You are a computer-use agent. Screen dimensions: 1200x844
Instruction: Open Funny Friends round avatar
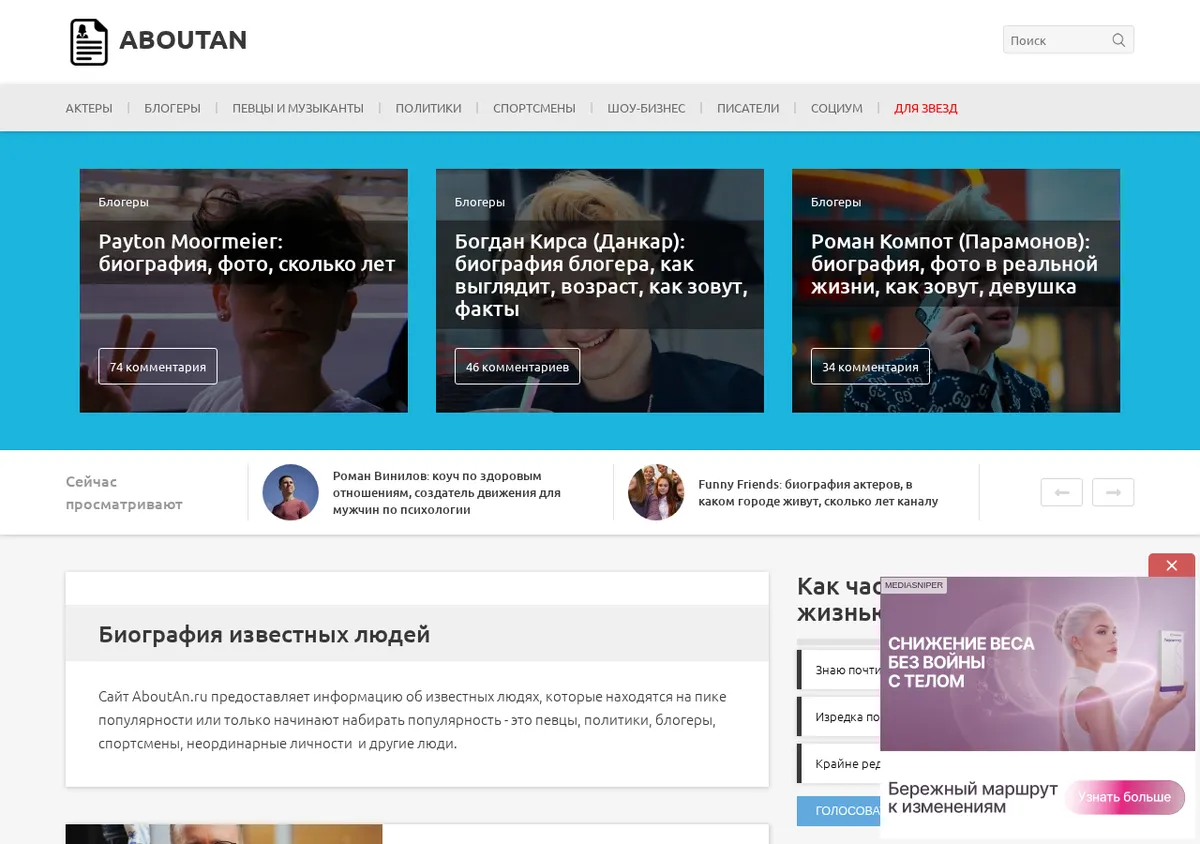point(656,492)
